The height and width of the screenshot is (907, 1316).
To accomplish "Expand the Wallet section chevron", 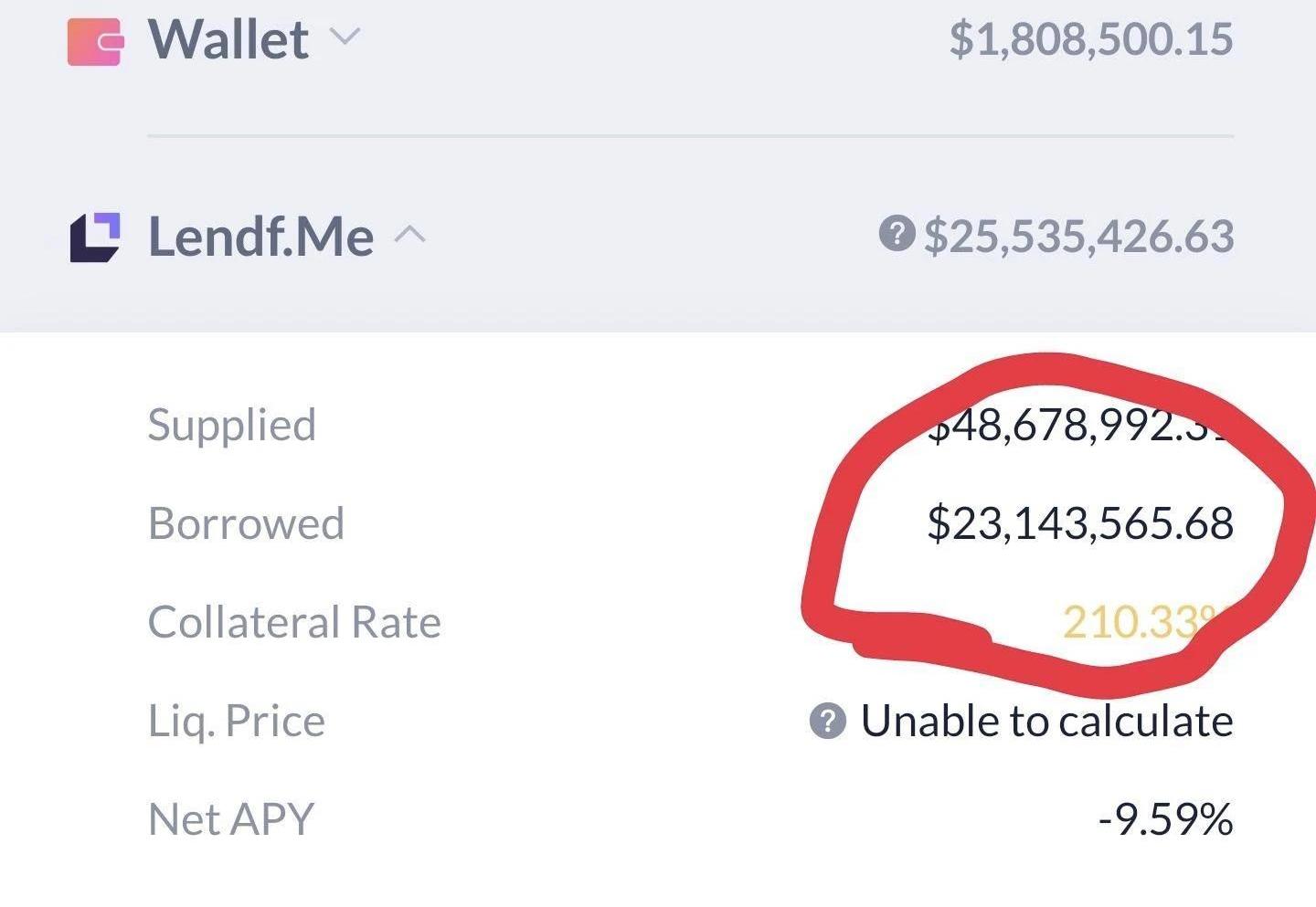I will pos(345,37).
